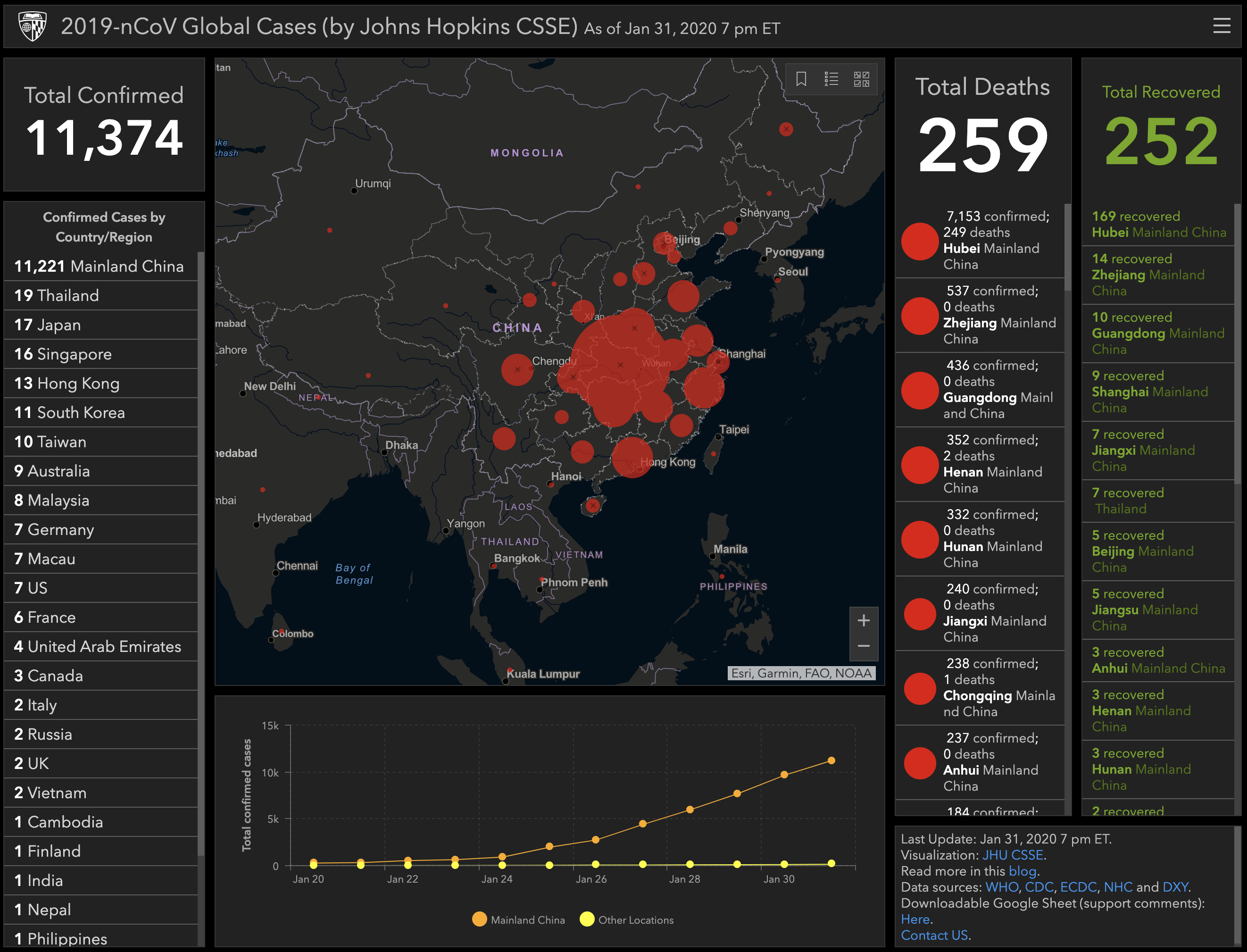Click the red dot on Taiwan
The image size is (1247, 952).
[713, 454]
